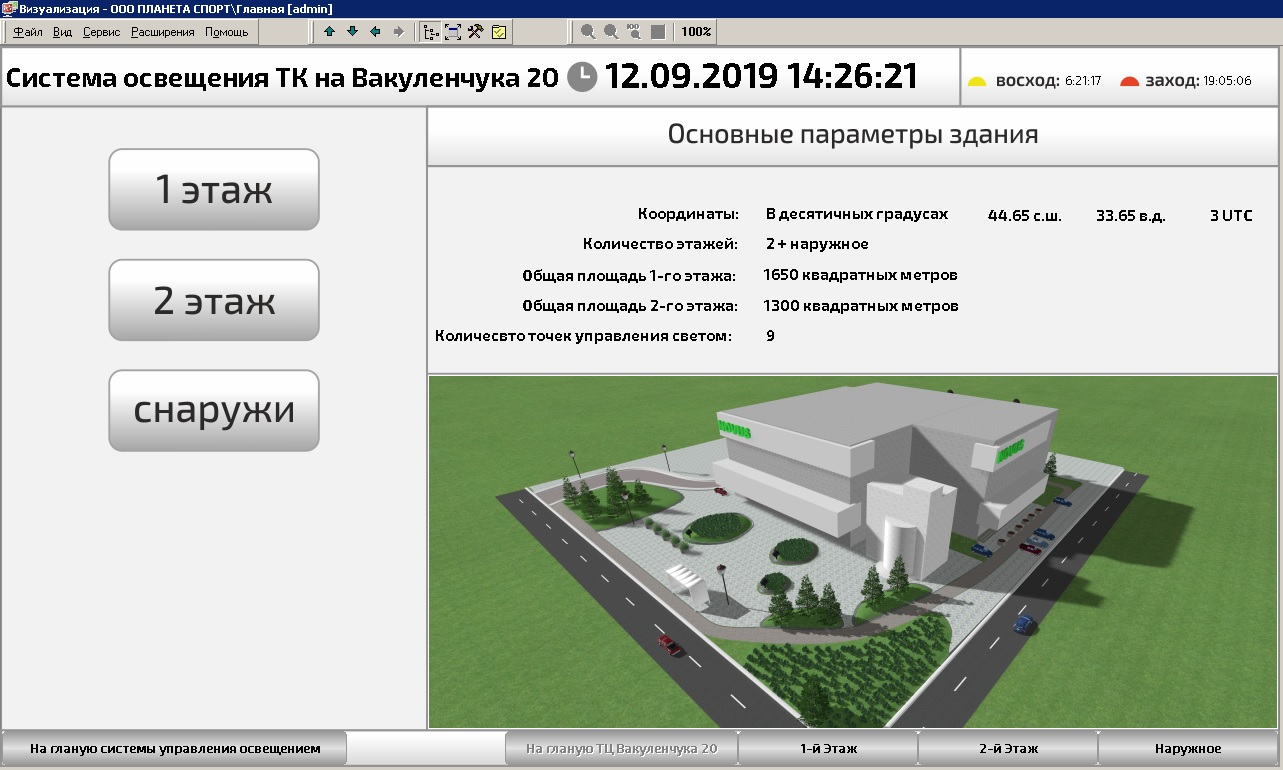Open the Помощь menu
Viewport: 1283px width, 770px height.
pos(227,32)
